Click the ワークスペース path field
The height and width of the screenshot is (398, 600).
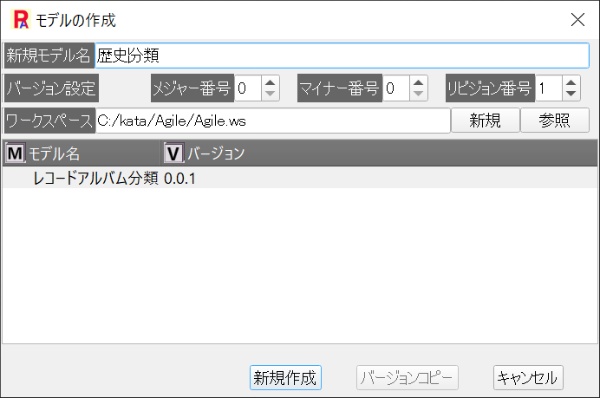273,121
